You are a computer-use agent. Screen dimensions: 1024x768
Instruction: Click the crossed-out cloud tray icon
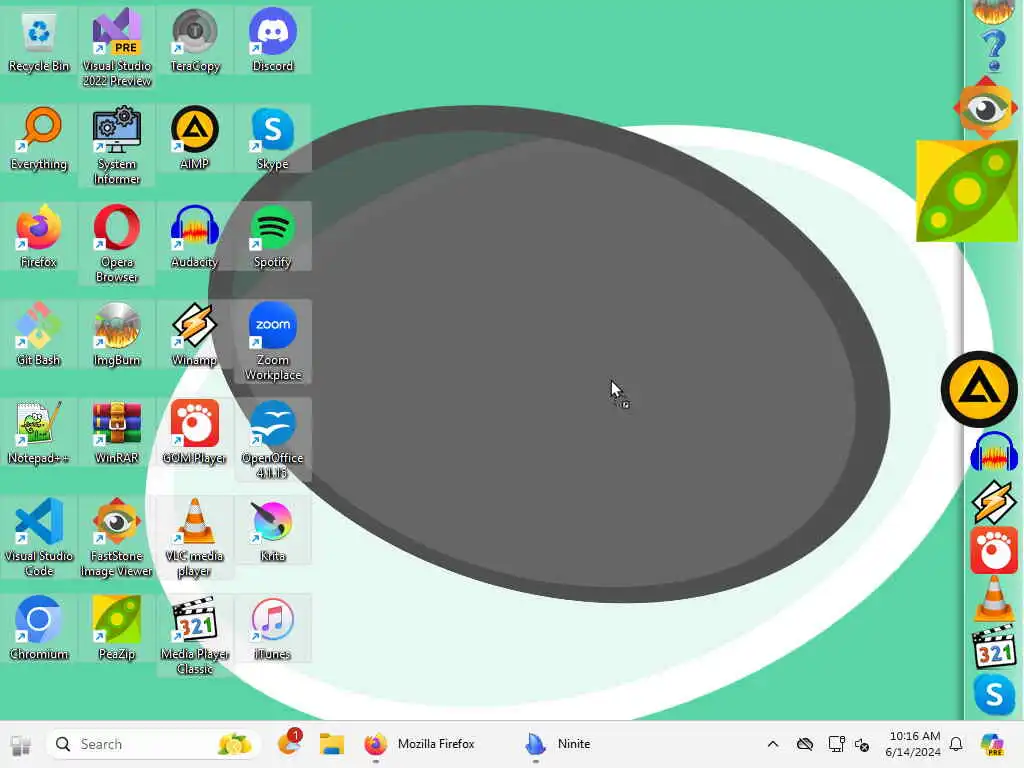pyautogui.click(x=805, y=744)
